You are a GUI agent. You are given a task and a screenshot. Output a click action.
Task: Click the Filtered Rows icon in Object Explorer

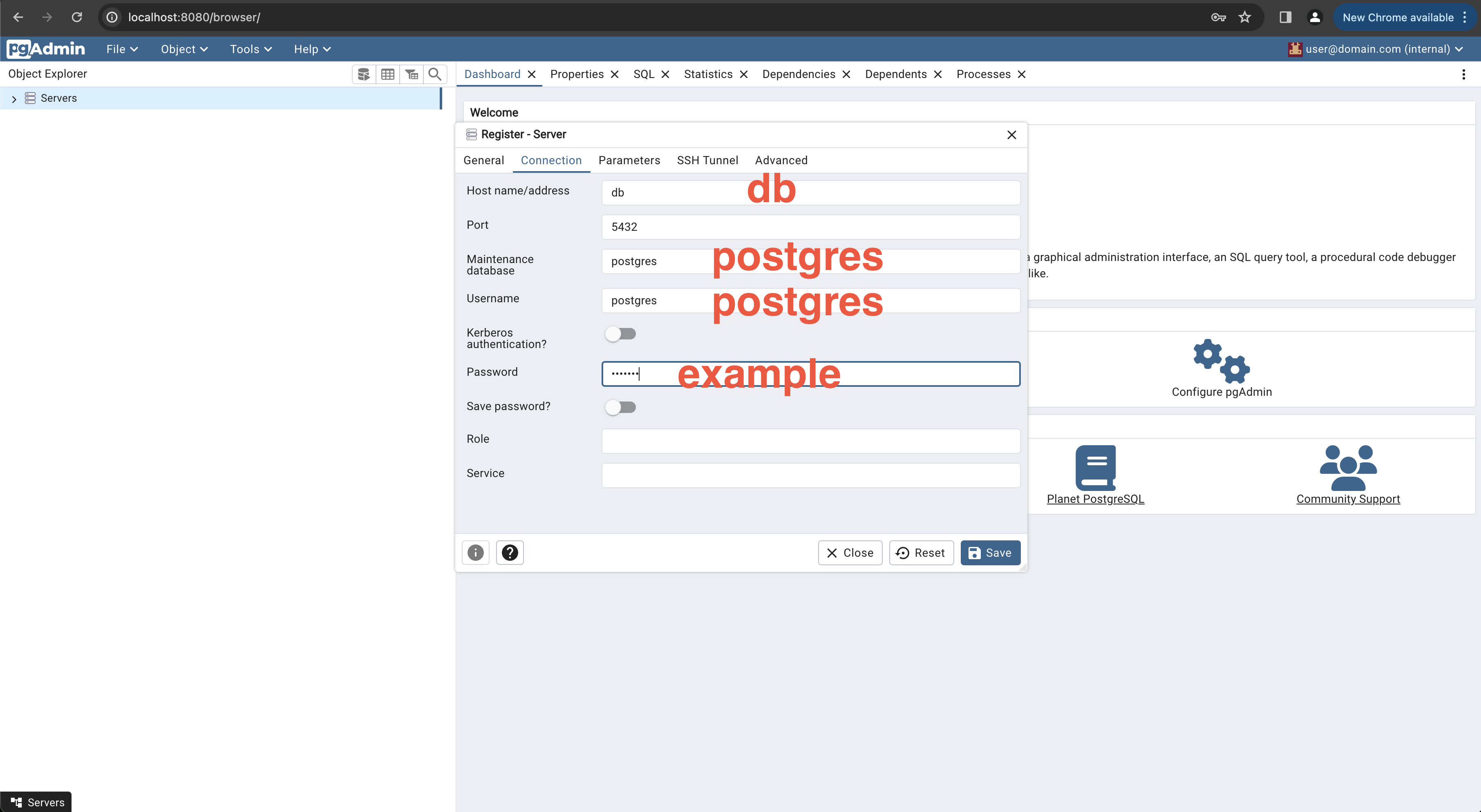point(412,74)
